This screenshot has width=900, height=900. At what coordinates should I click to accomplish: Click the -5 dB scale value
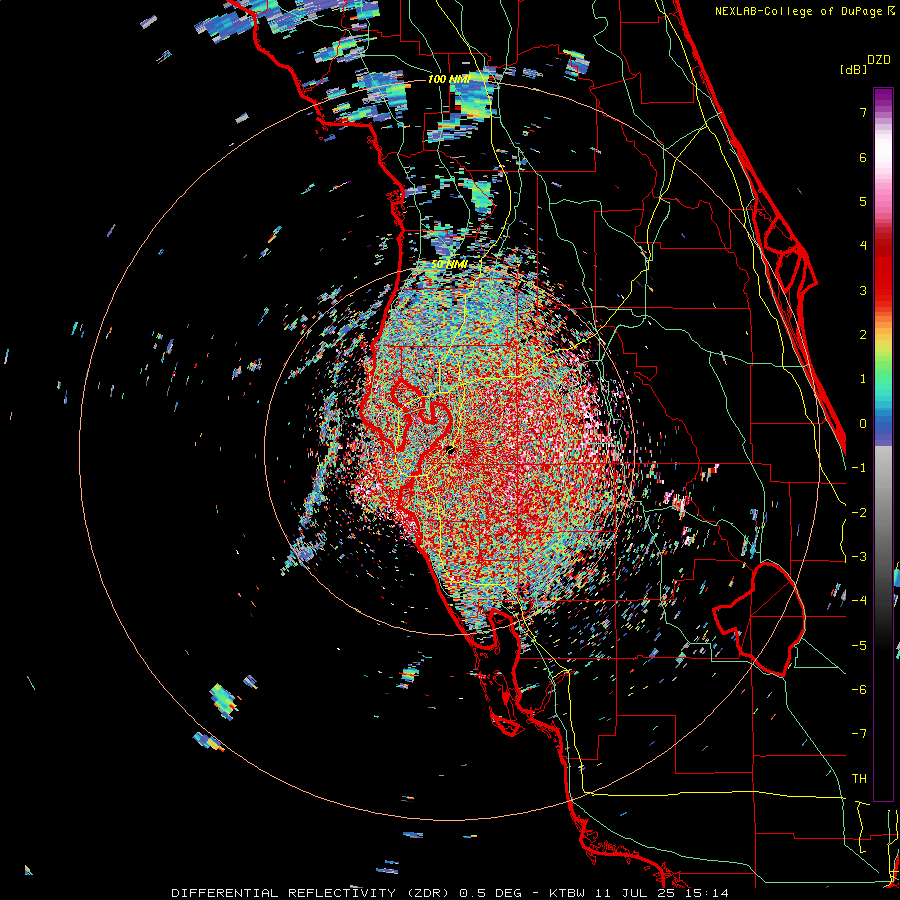[x=859, y=646]
